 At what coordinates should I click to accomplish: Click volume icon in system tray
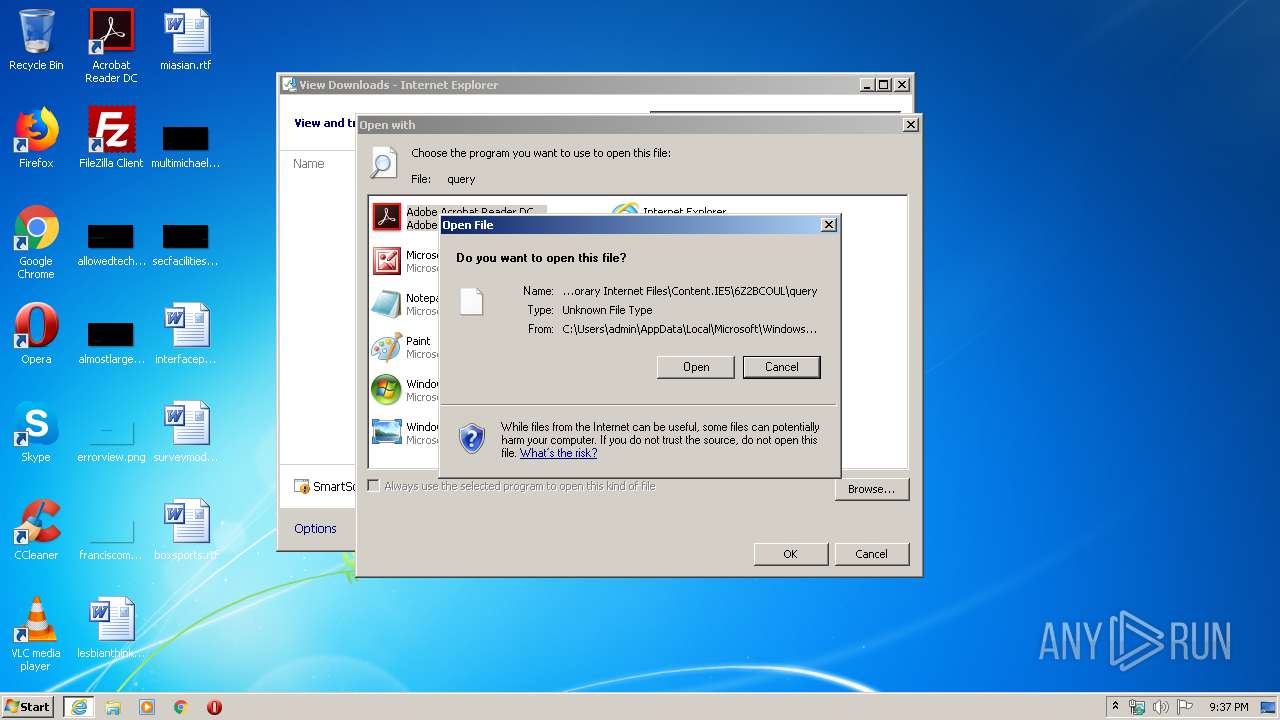coord(1161,707)
